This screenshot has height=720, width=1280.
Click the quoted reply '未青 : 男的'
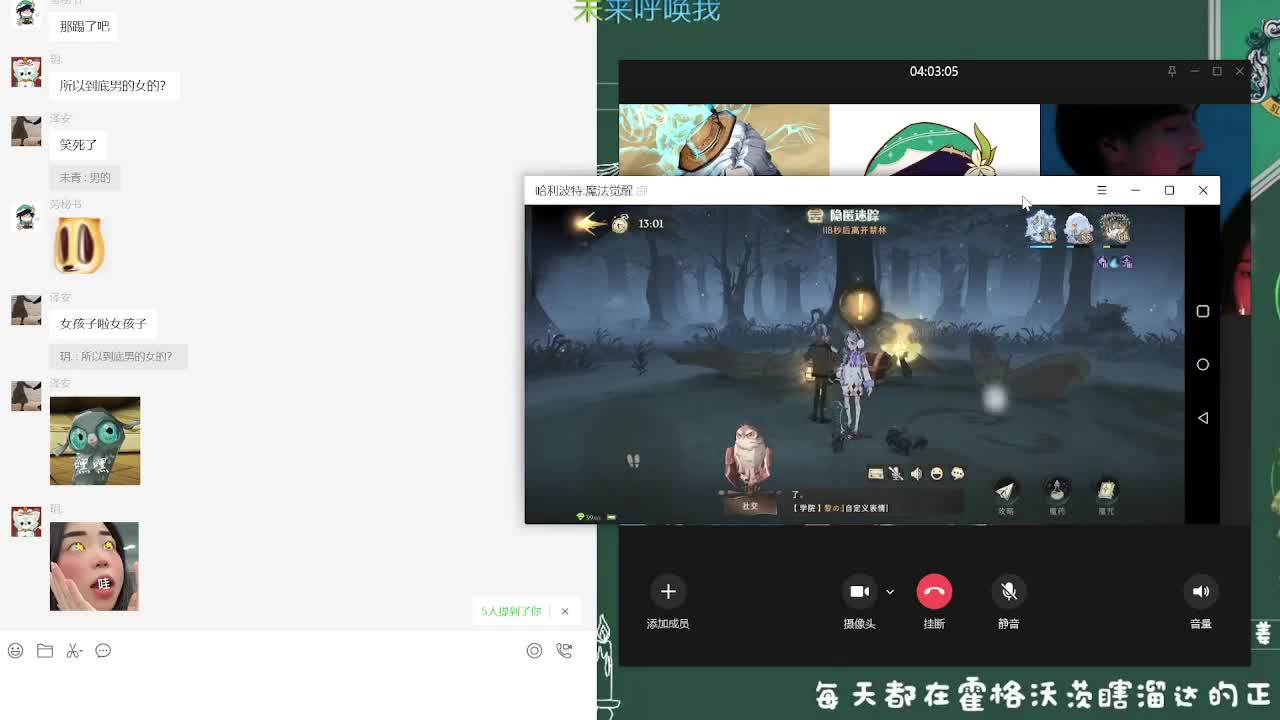[x=85, y=177]
